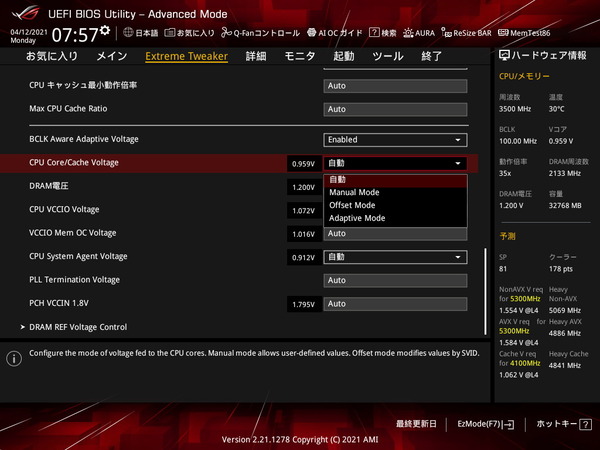Viewport: 600px width, 450px height.
Task: Choose 自動 in voltage mode list
Action: pos(395,179)
